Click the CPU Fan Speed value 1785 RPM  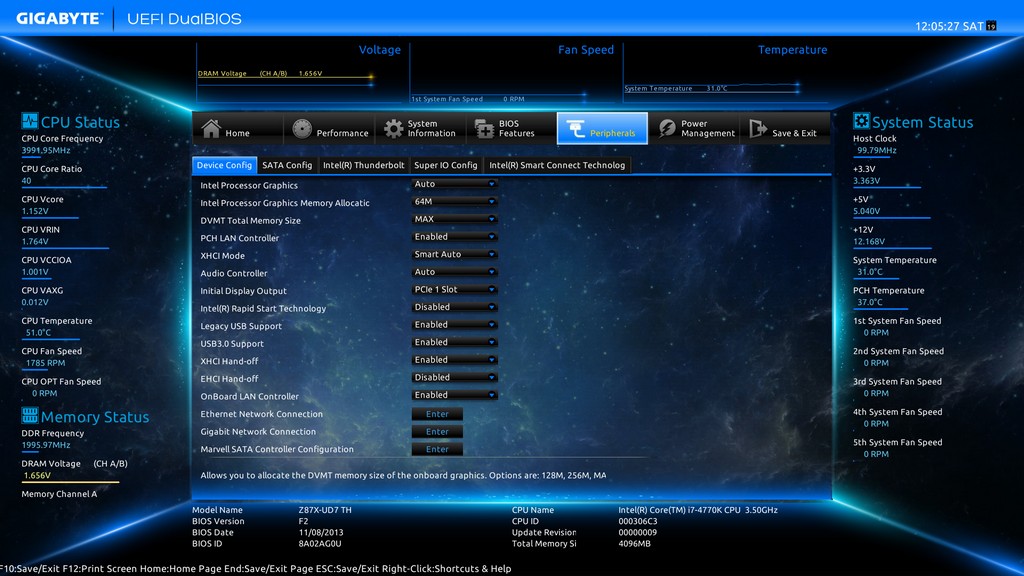[46, 363]
